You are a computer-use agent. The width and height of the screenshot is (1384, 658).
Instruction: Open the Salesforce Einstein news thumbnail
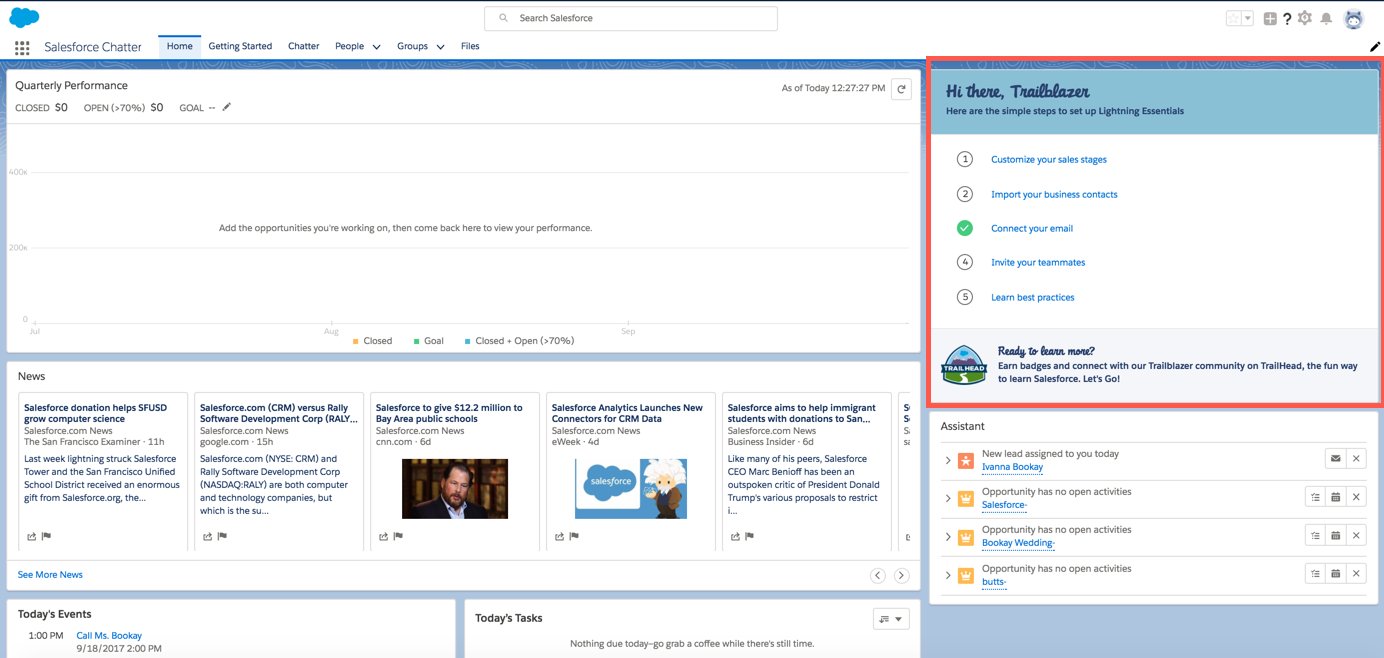[631, 489]
